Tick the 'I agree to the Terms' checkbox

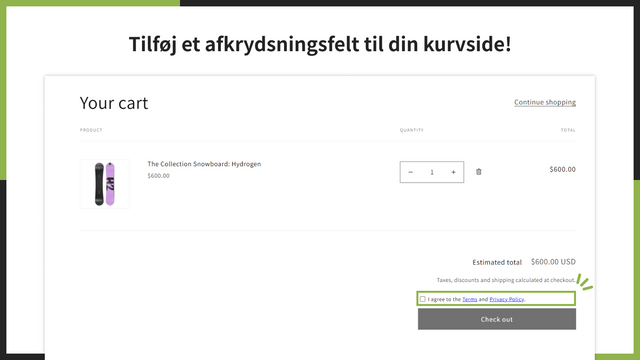tap(422, 299)
